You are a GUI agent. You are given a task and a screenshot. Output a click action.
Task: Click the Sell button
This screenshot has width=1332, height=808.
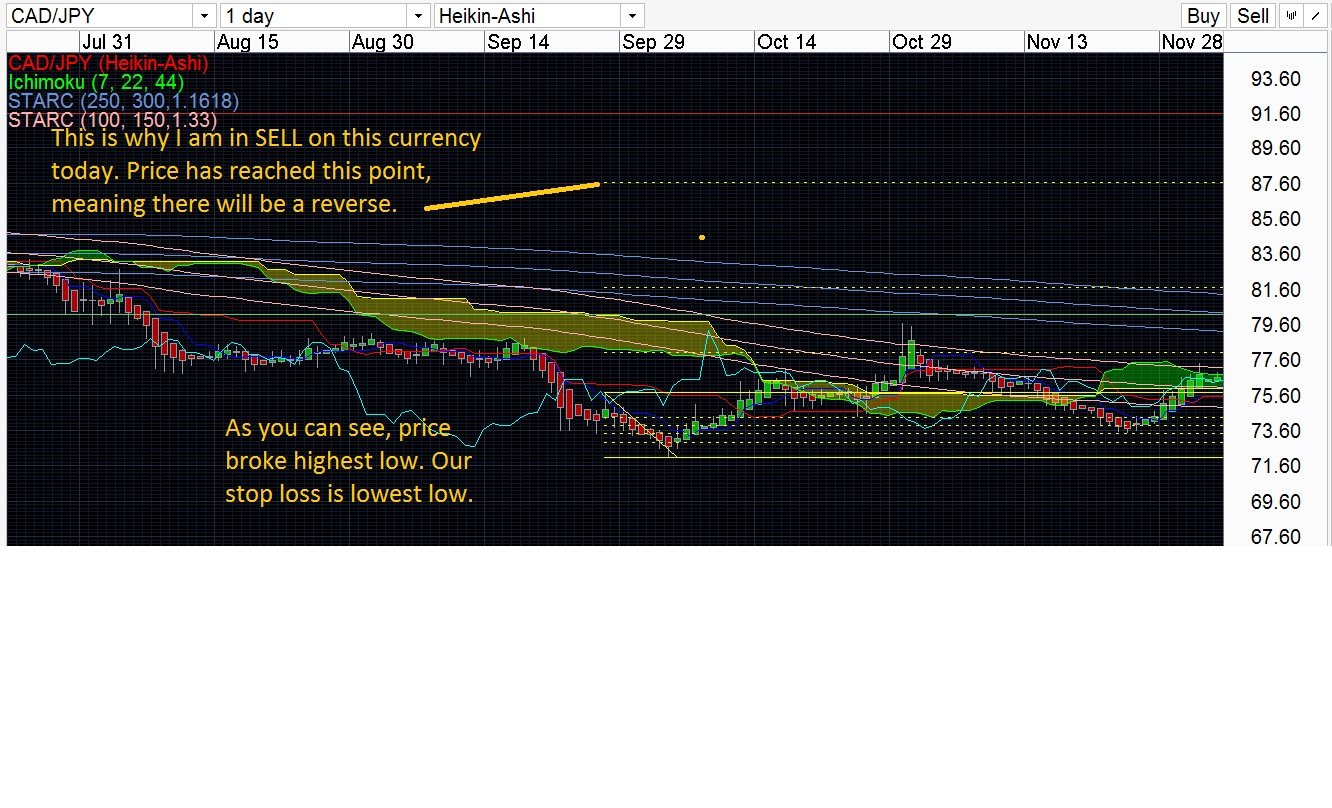1253,16
